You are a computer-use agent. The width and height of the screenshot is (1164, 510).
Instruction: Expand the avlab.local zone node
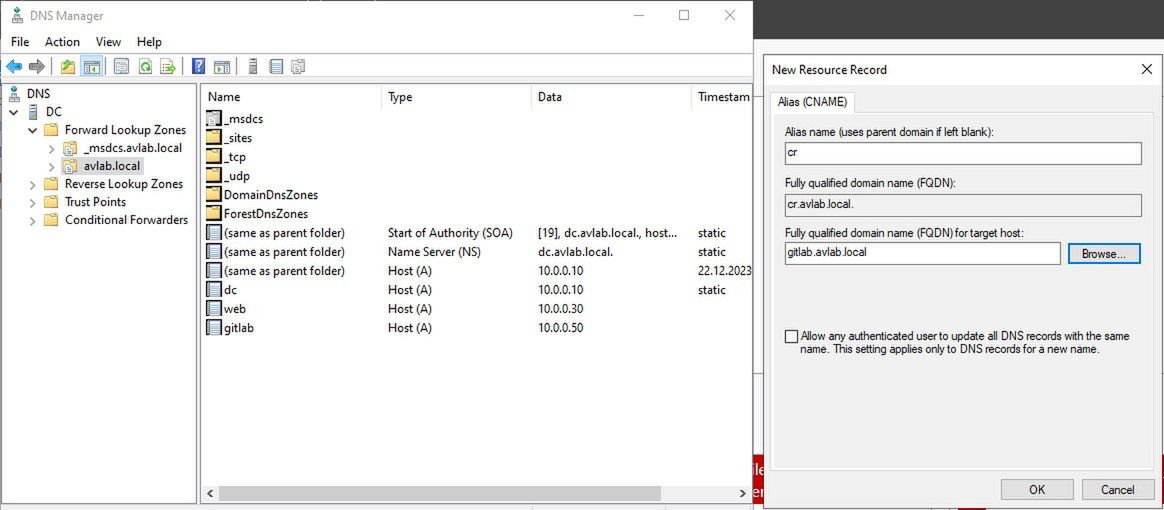click(x=51, y=166)
